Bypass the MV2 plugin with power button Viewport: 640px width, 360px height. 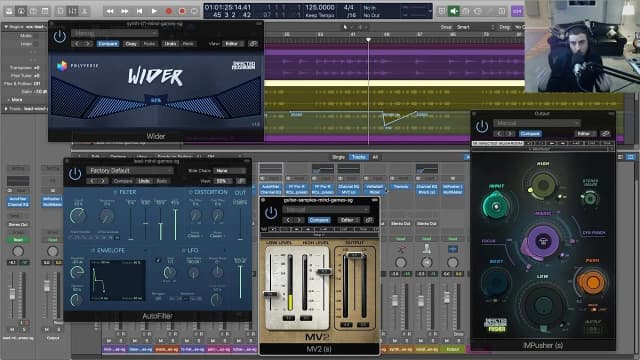[x=271, y=213]
